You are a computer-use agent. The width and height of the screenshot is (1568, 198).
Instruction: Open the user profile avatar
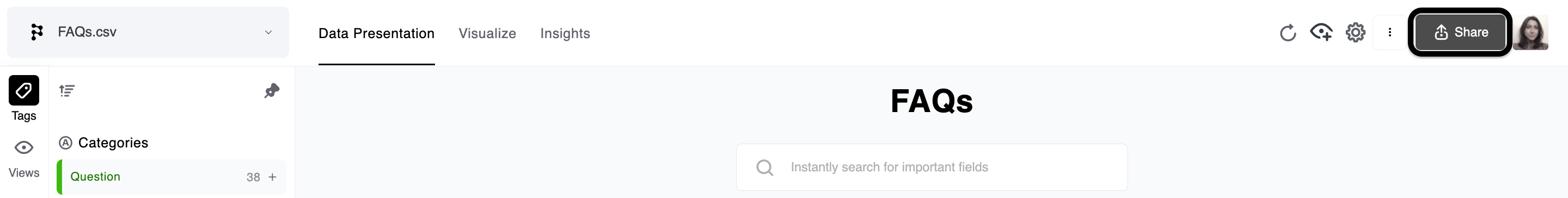click(x=1530, y=33)
